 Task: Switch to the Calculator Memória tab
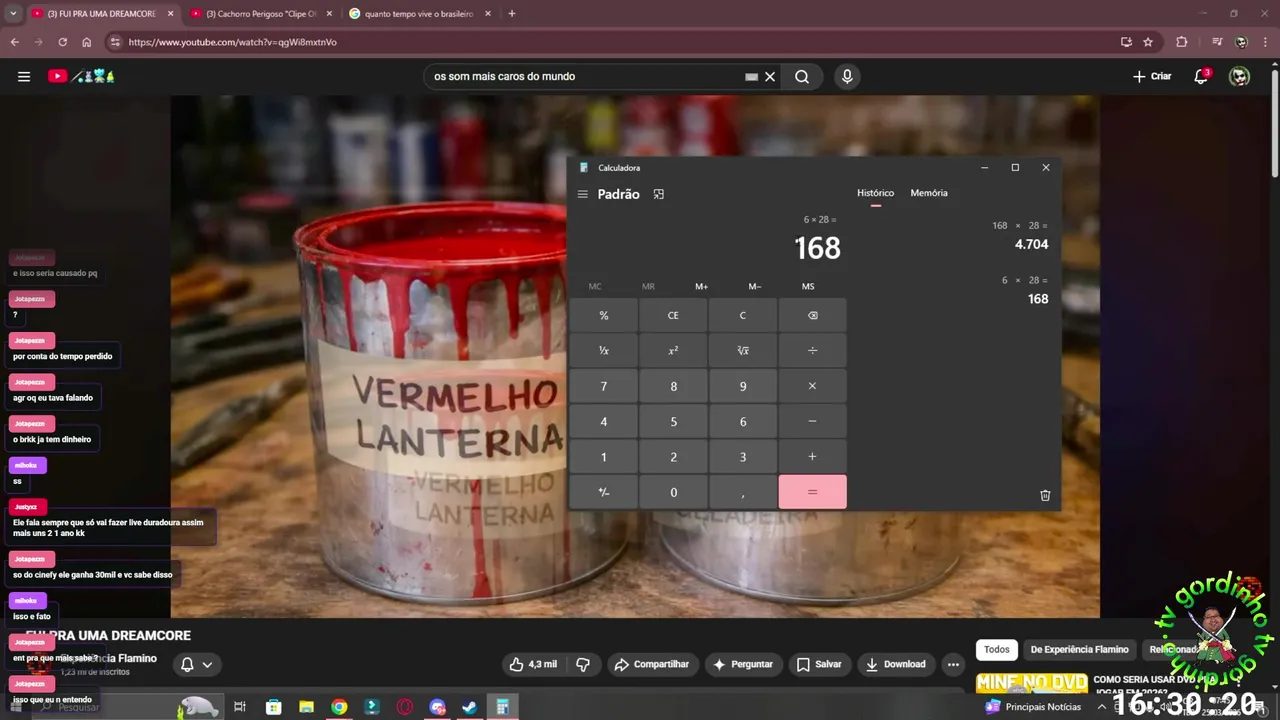click(x=929, y=193)
